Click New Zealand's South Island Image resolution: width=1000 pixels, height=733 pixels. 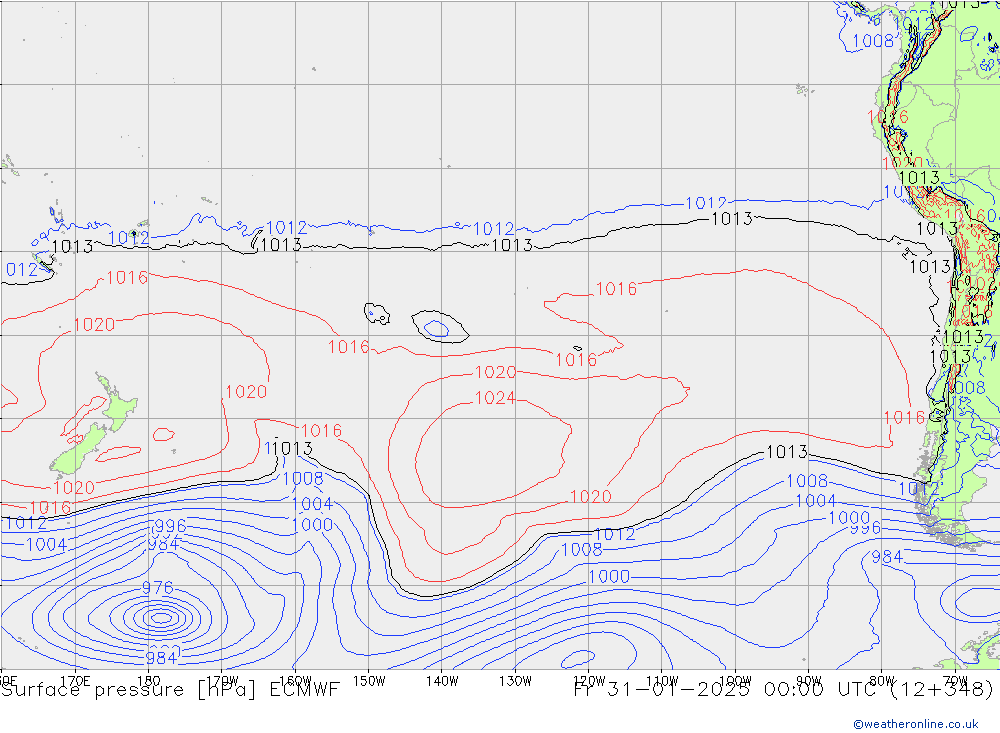[x=78, y=449]
